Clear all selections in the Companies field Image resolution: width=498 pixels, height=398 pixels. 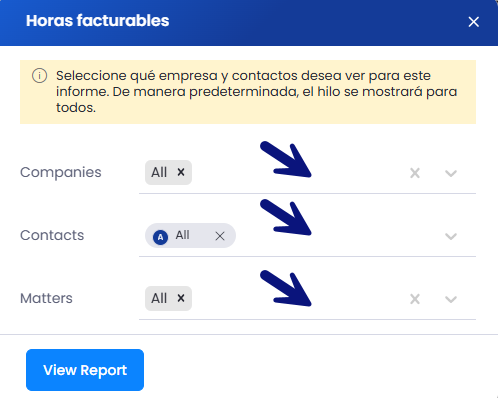click(415, 173)
